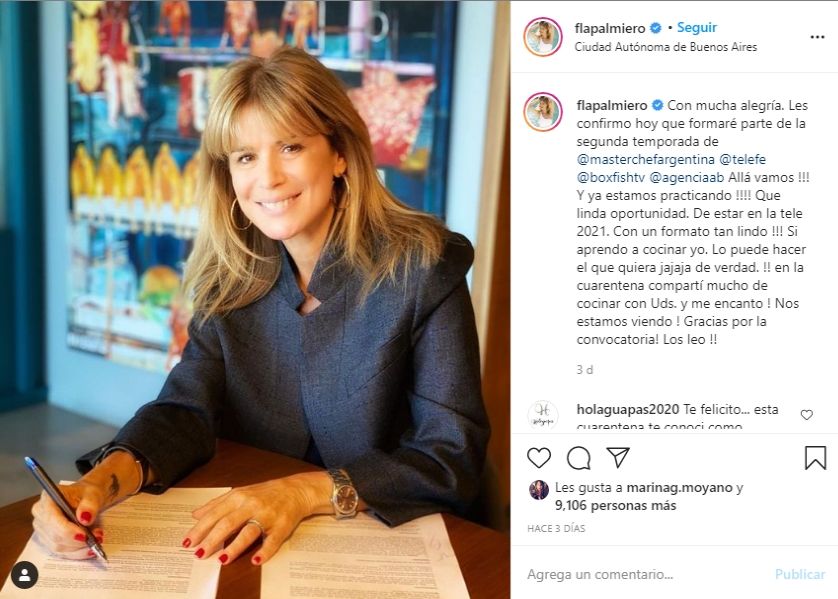838x599 pixels.
Task: Submit the comment with Publicar
Action: tap(800, 574)
